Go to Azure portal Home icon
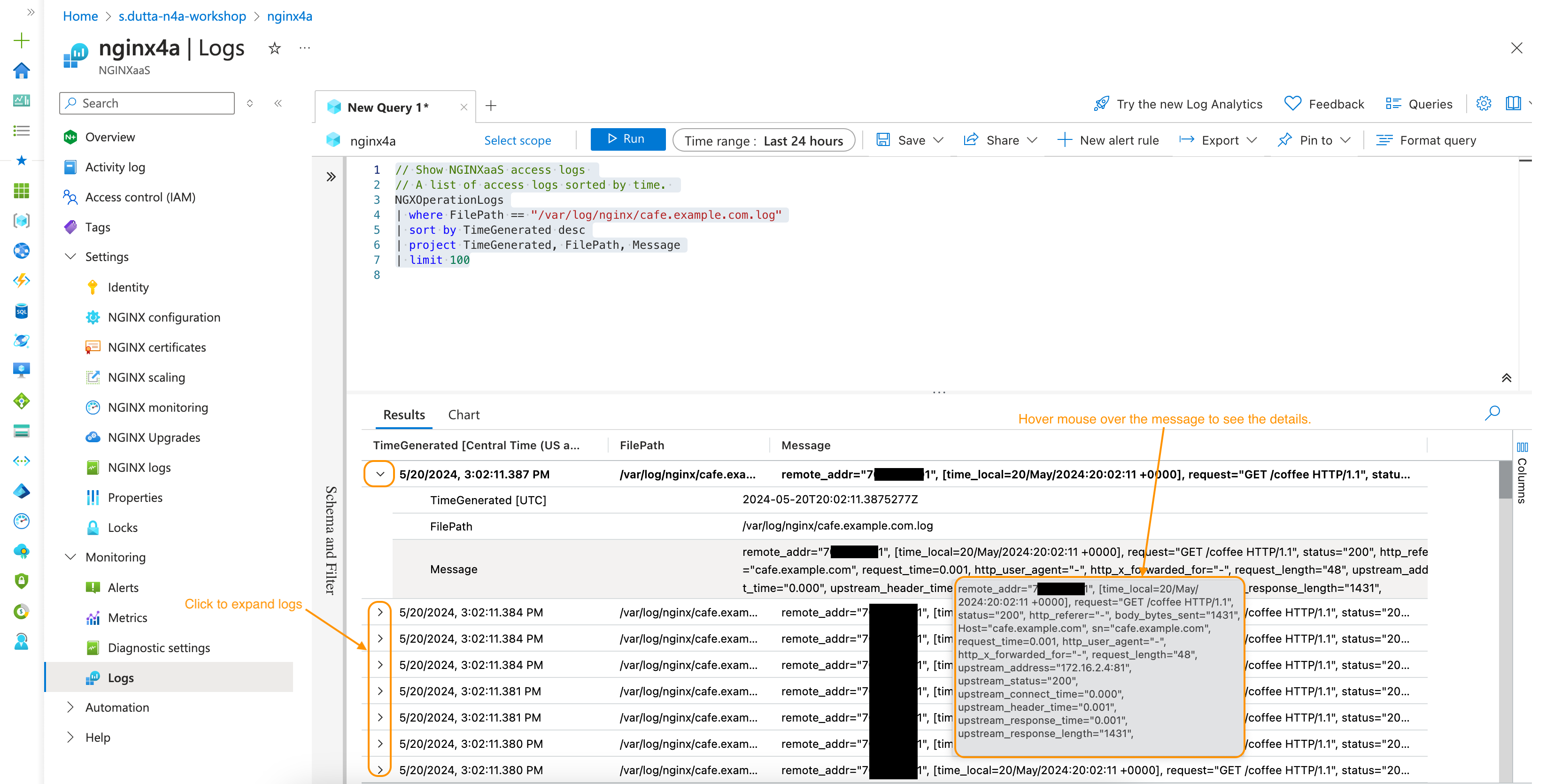The width and height of the screenshot is (1546, 784). (x=22, y=71)
